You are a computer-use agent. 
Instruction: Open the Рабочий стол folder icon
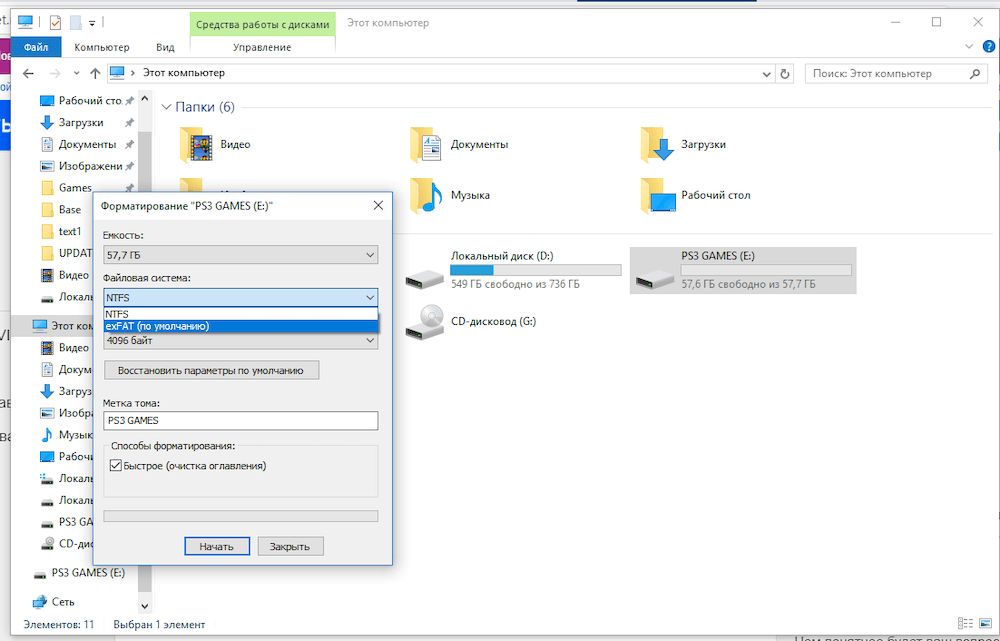656,196
